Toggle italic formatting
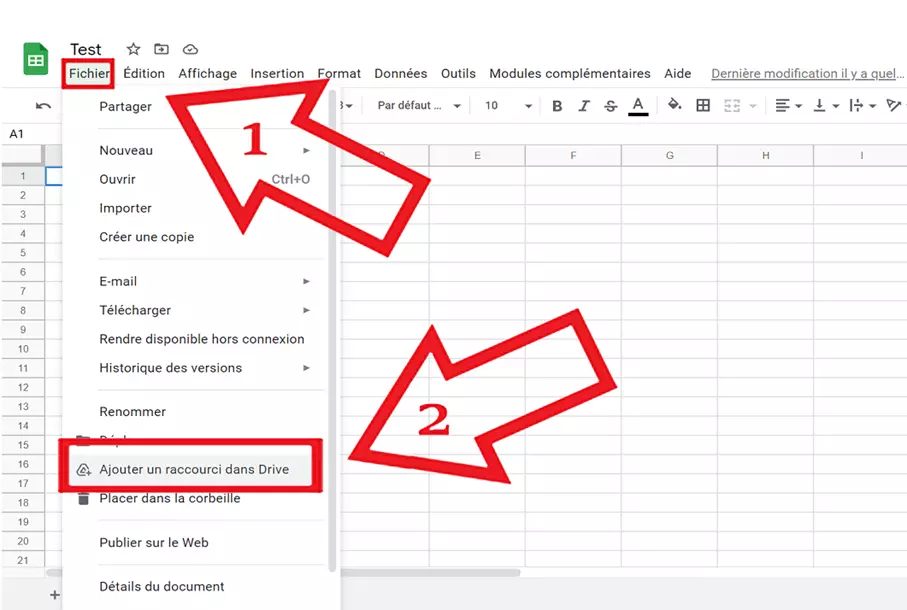This screenshot has height=610, width=907. 584,106
